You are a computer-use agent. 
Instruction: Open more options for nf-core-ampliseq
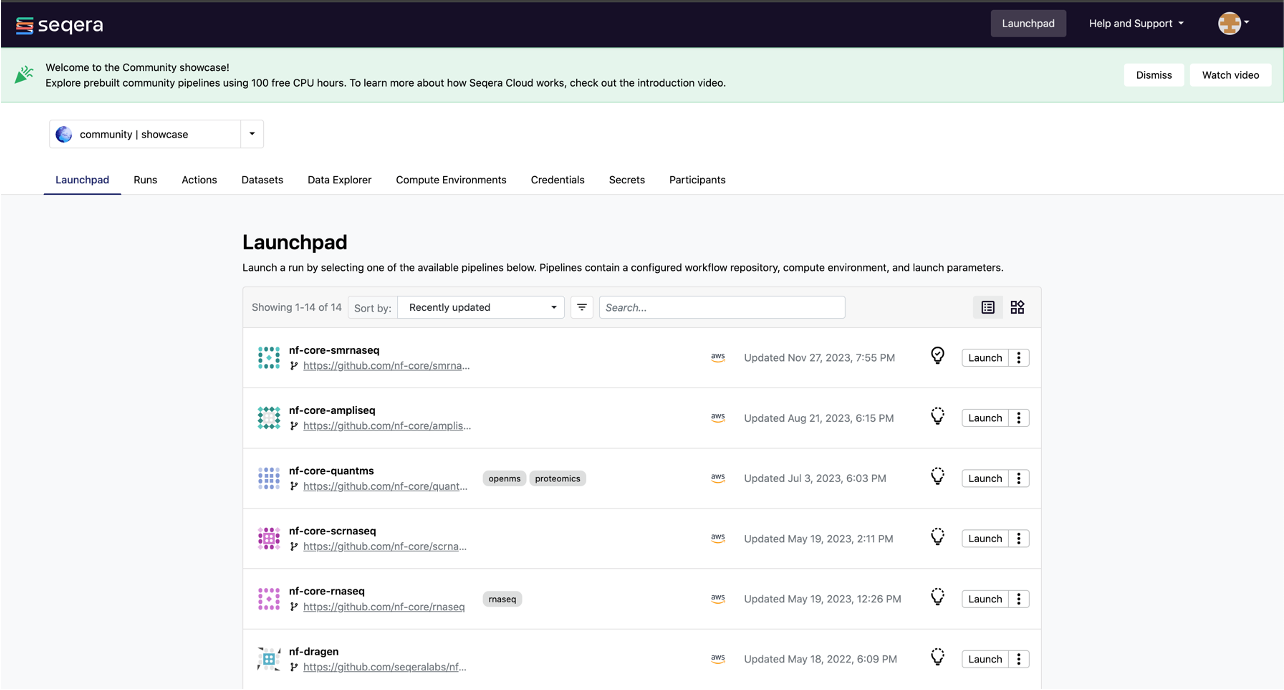click(1019, 418)
